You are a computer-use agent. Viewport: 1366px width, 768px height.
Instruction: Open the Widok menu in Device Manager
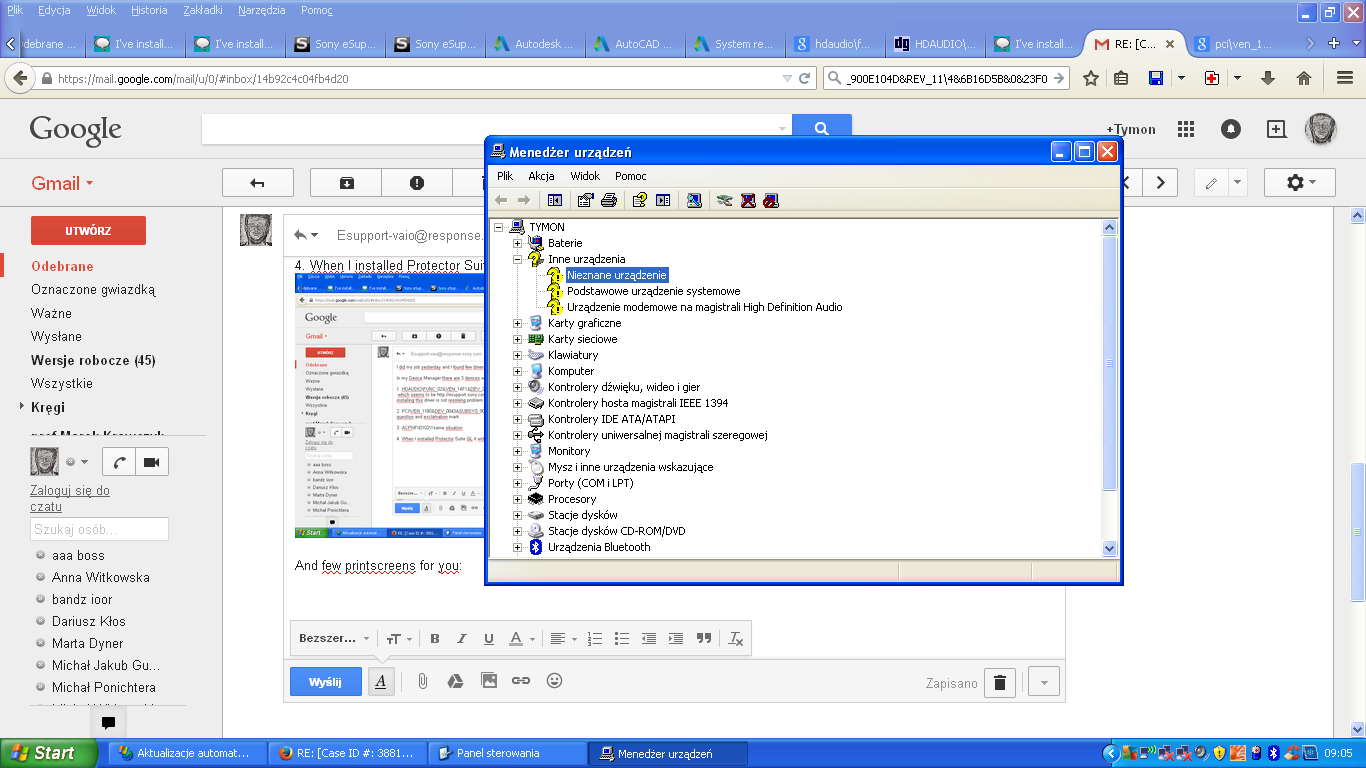click(x=585, y=176)
